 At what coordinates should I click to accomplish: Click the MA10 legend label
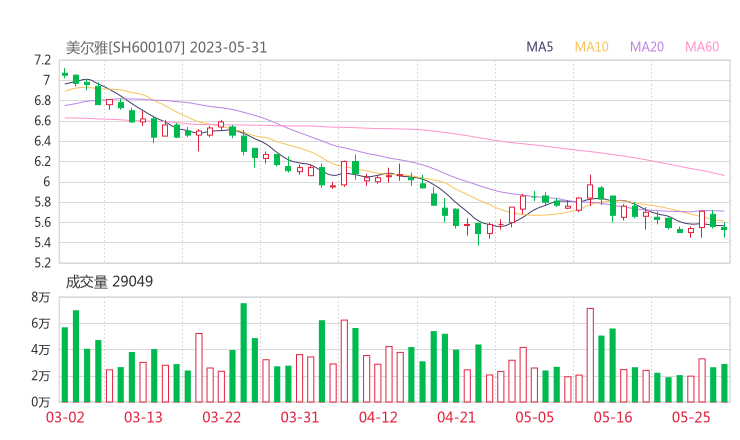point(591,47)
